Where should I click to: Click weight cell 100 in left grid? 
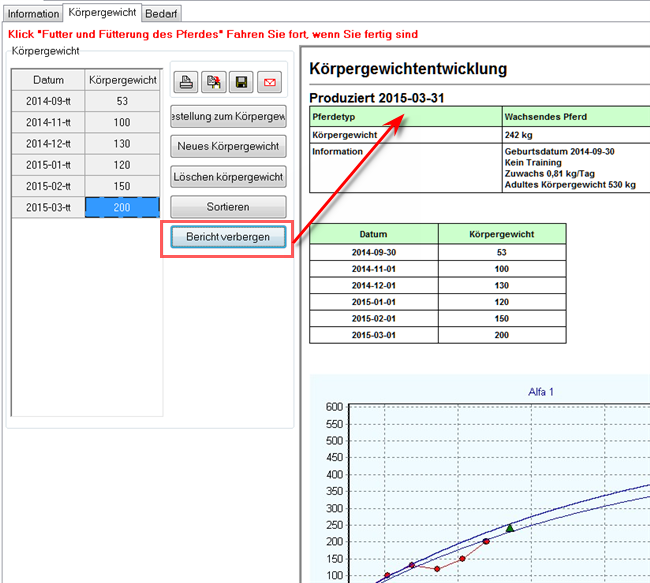[x=122, y=122]
